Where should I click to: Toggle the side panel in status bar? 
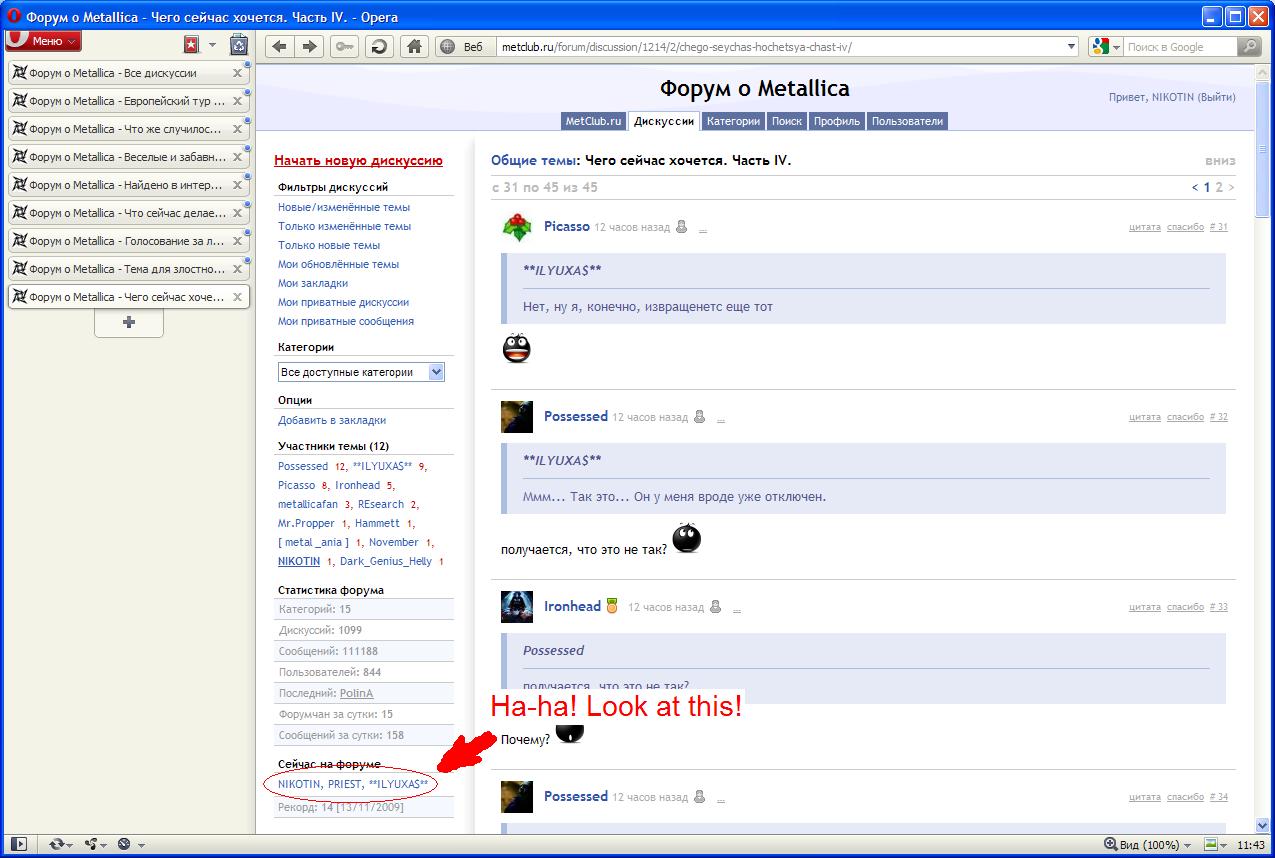(18, 844)
